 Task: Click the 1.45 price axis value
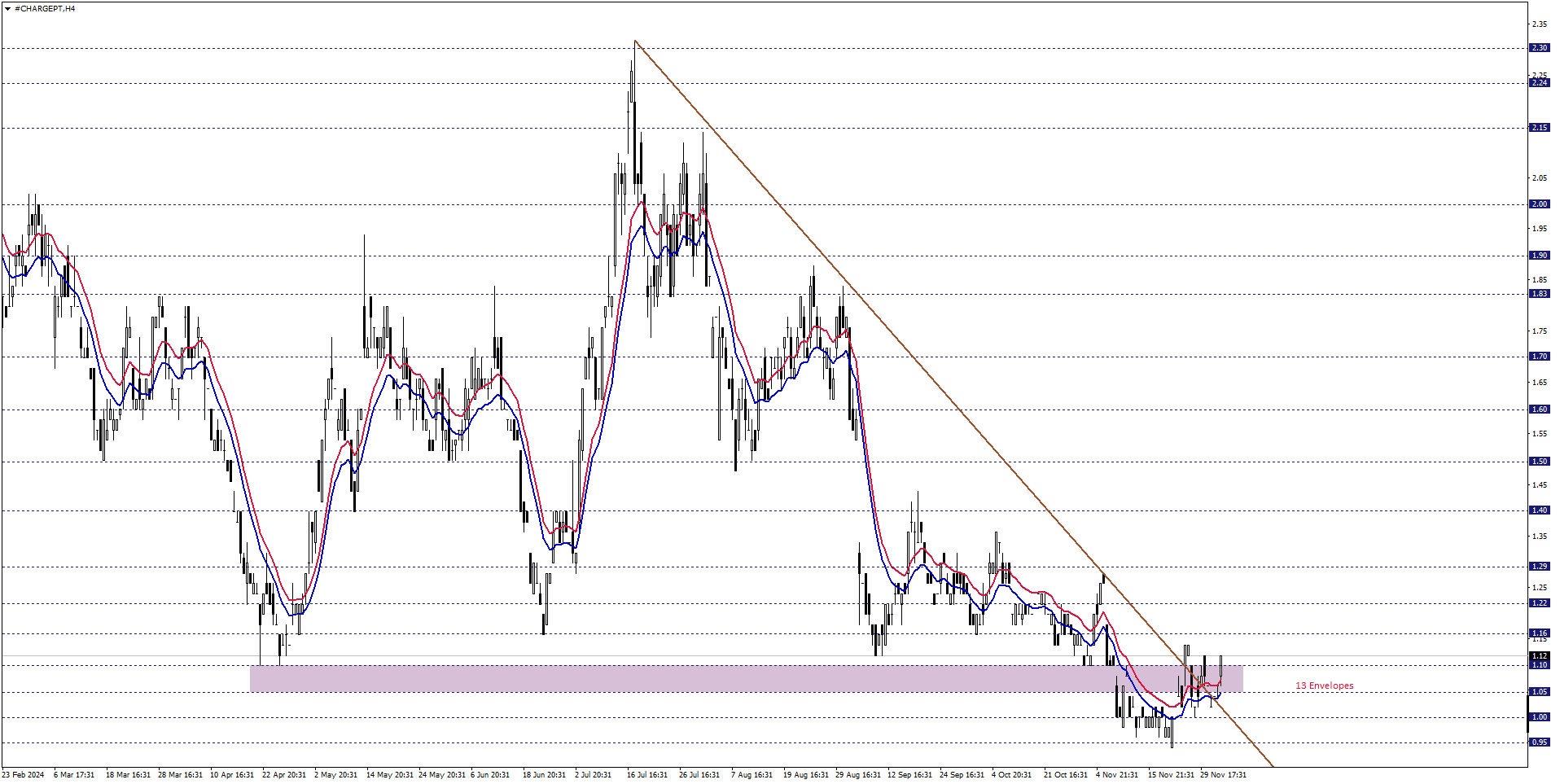[1539, 485]
